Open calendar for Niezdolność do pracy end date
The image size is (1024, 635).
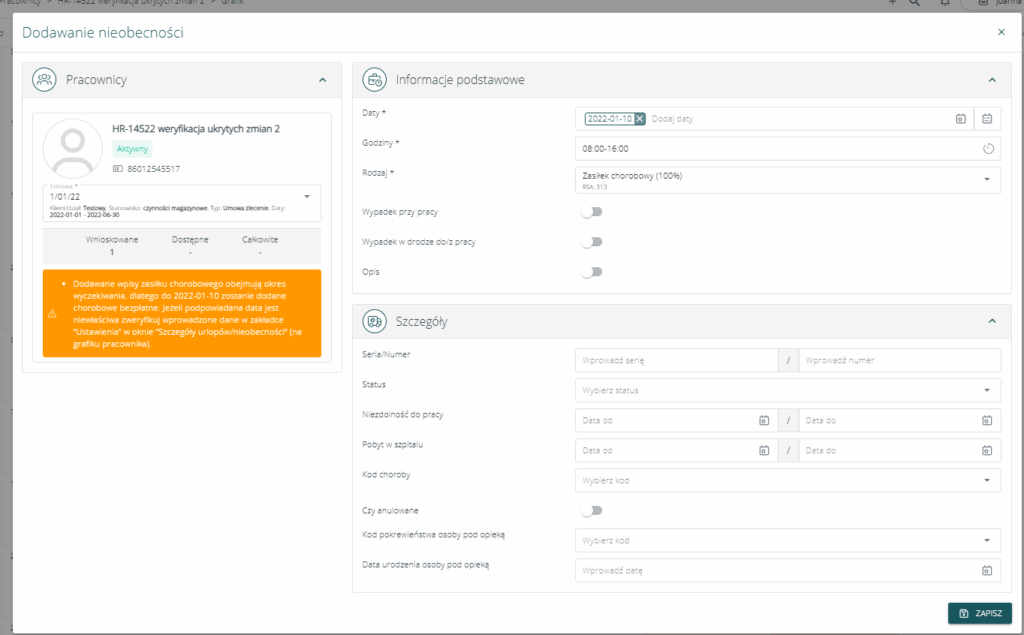[x=986, y=421]
